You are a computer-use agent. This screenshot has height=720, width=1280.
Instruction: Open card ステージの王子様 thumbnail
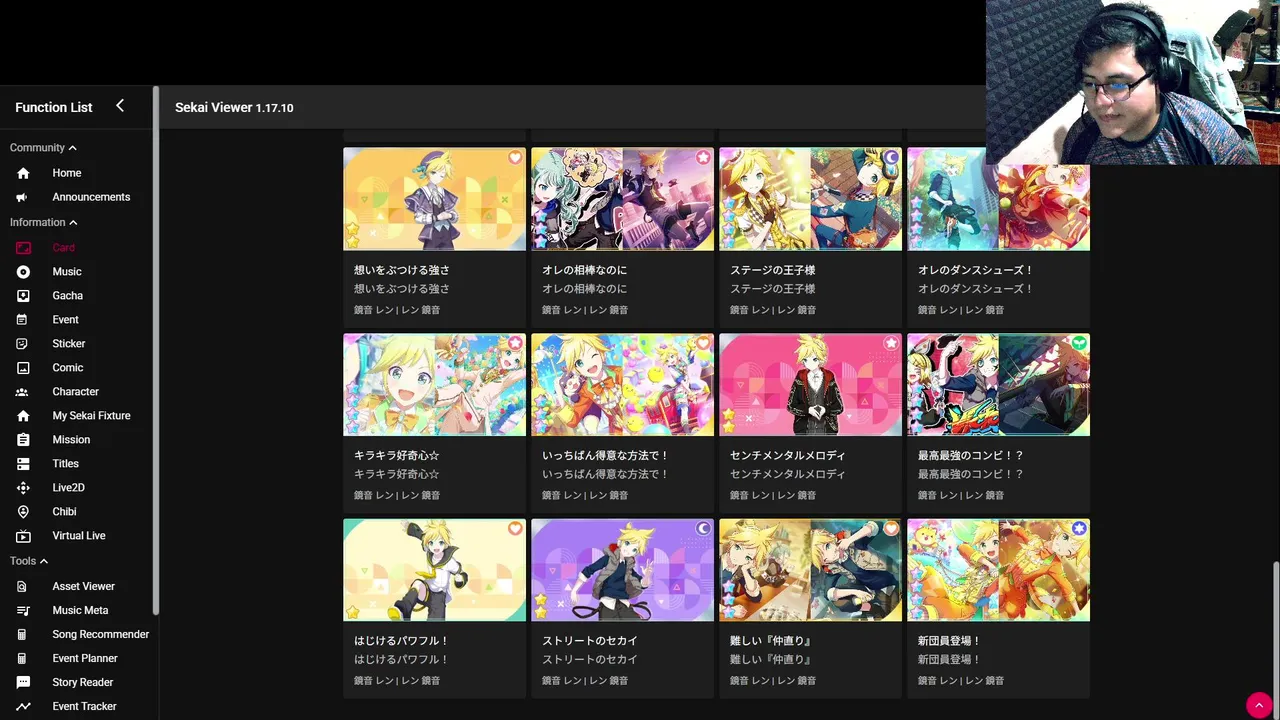pyautogui.click(x=810, y=199)
